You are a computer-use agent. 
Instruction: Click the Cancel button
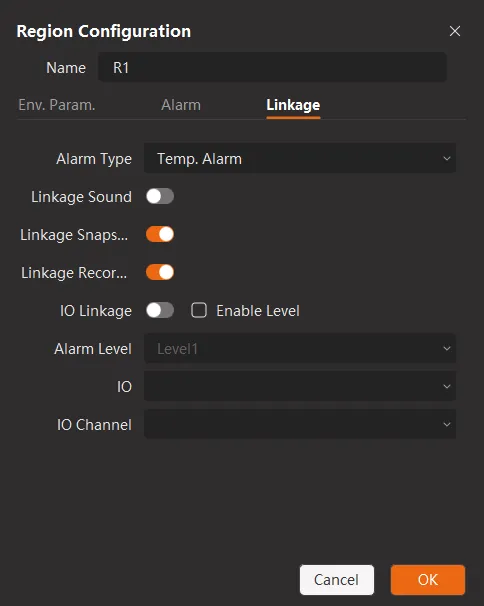[337, 580]
